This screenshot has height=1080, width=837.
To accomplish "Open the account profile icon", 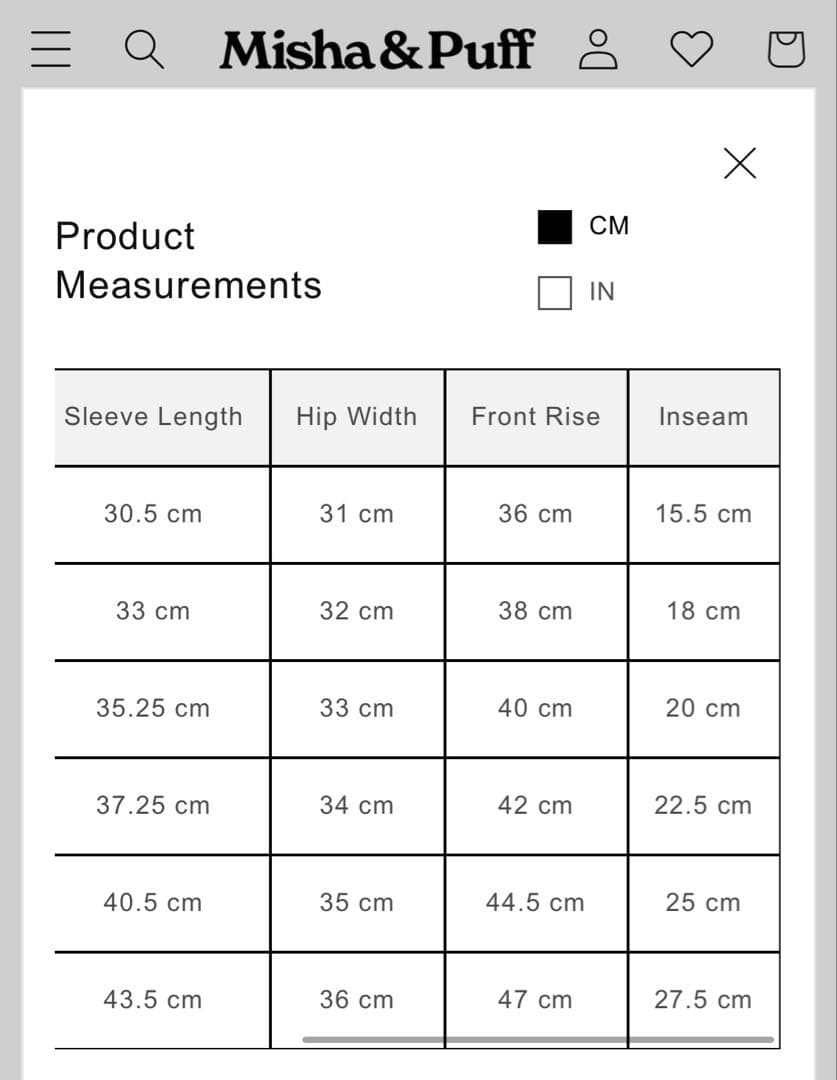I will point(598,48).
